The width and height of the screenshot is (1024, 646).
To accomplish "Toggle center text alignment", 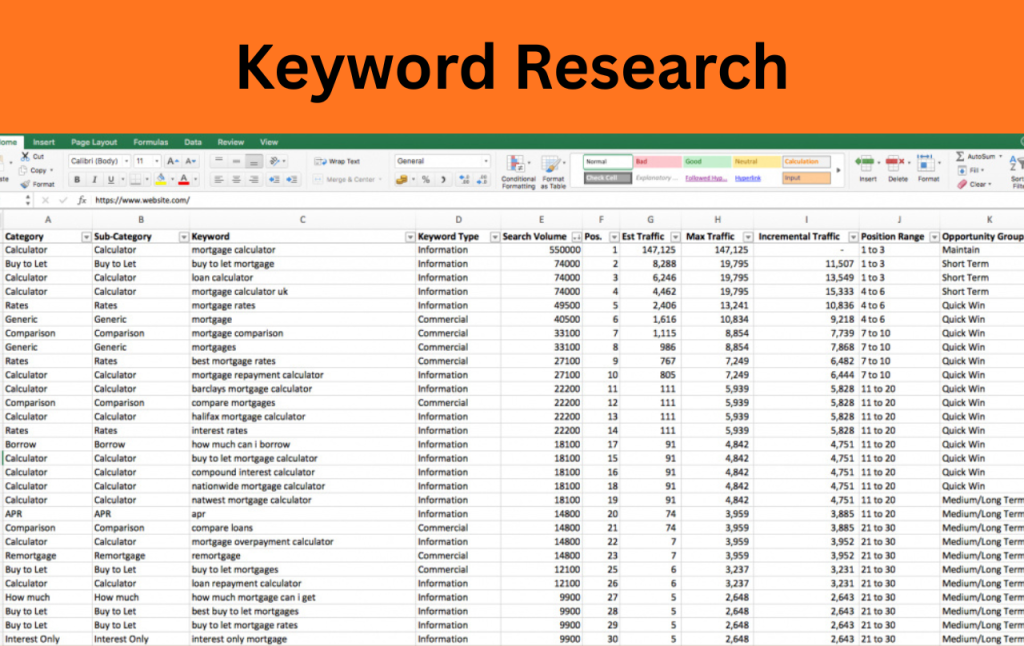I will [236, 180].
